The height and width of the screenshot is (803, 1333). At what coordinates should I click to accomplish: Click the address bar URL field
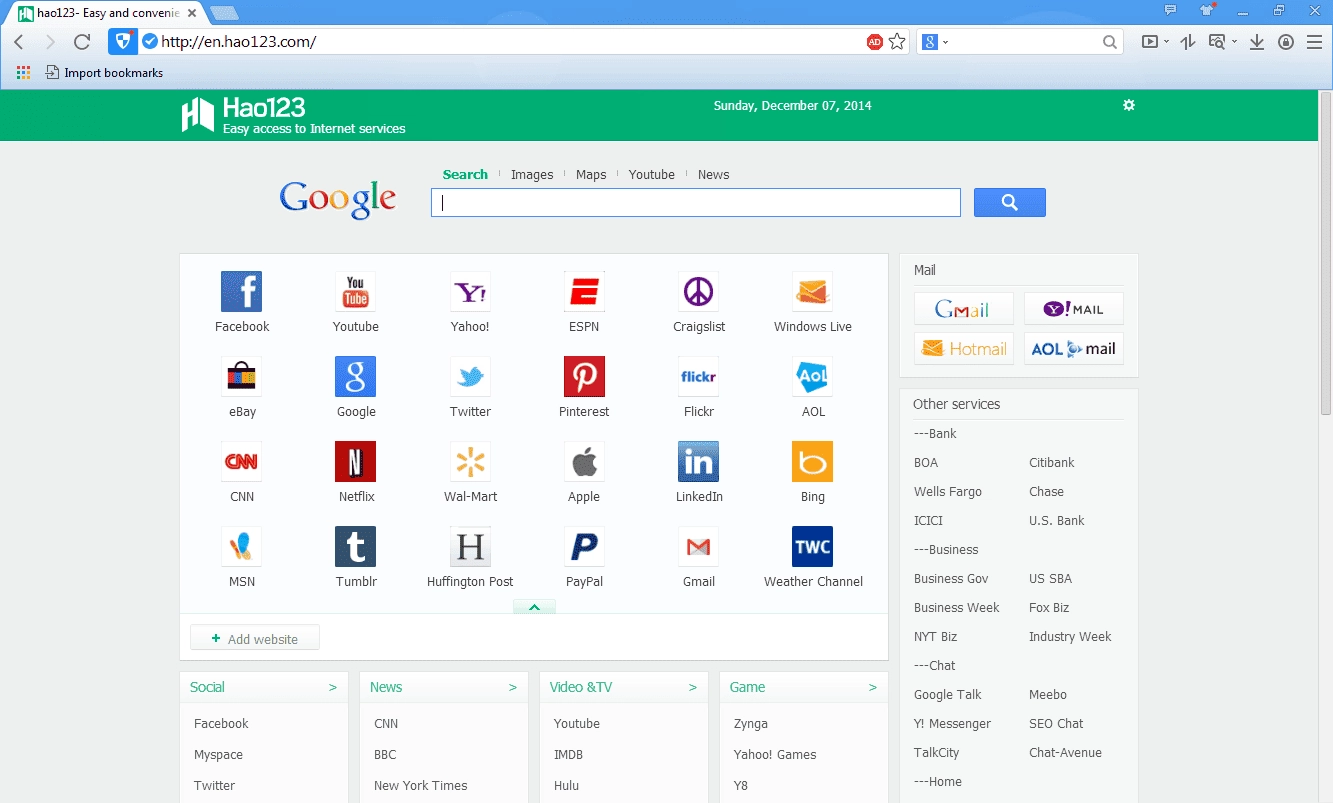tap(510, 42)
